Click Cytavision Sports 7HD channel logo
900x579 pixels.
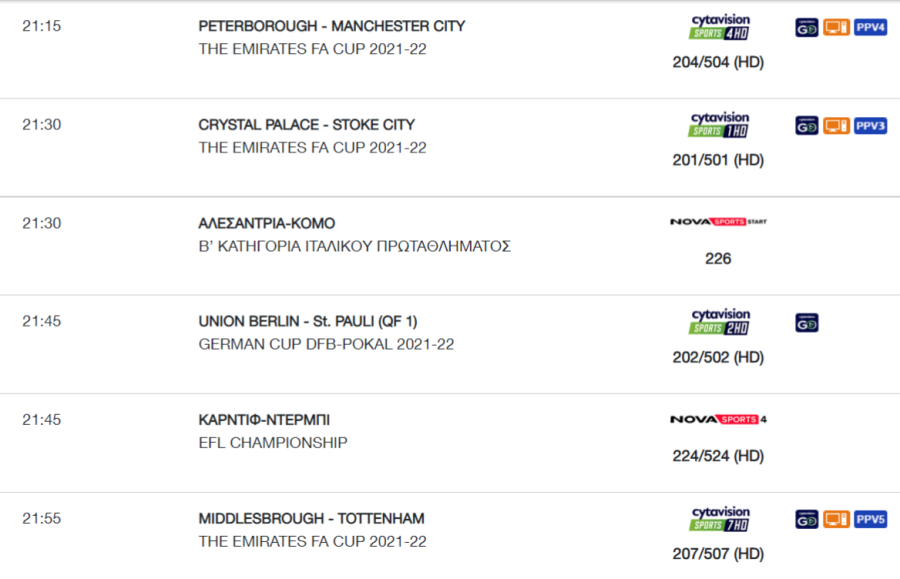[719, 519]
